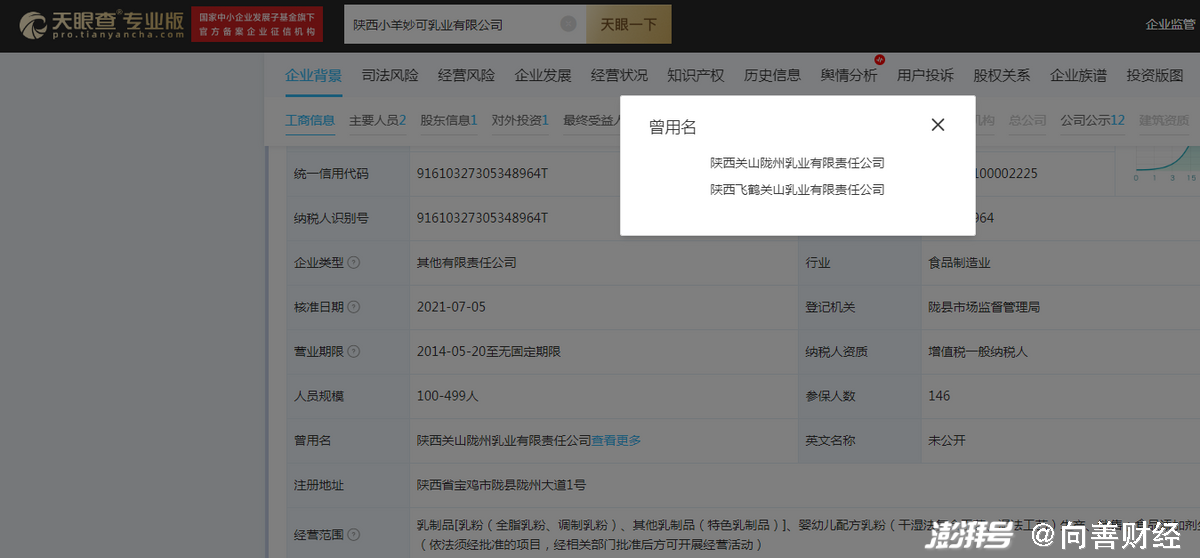Click help icon next to 企业类型

354,263
